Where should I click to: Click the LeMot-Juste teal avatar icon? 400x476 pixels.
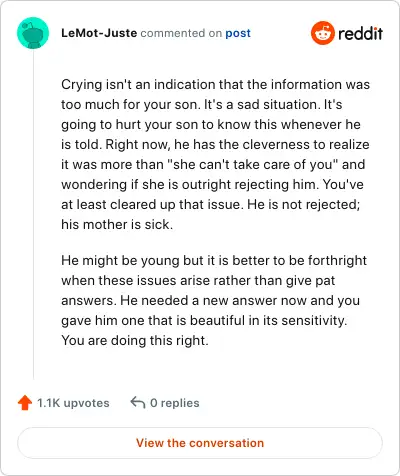[33, 33]
